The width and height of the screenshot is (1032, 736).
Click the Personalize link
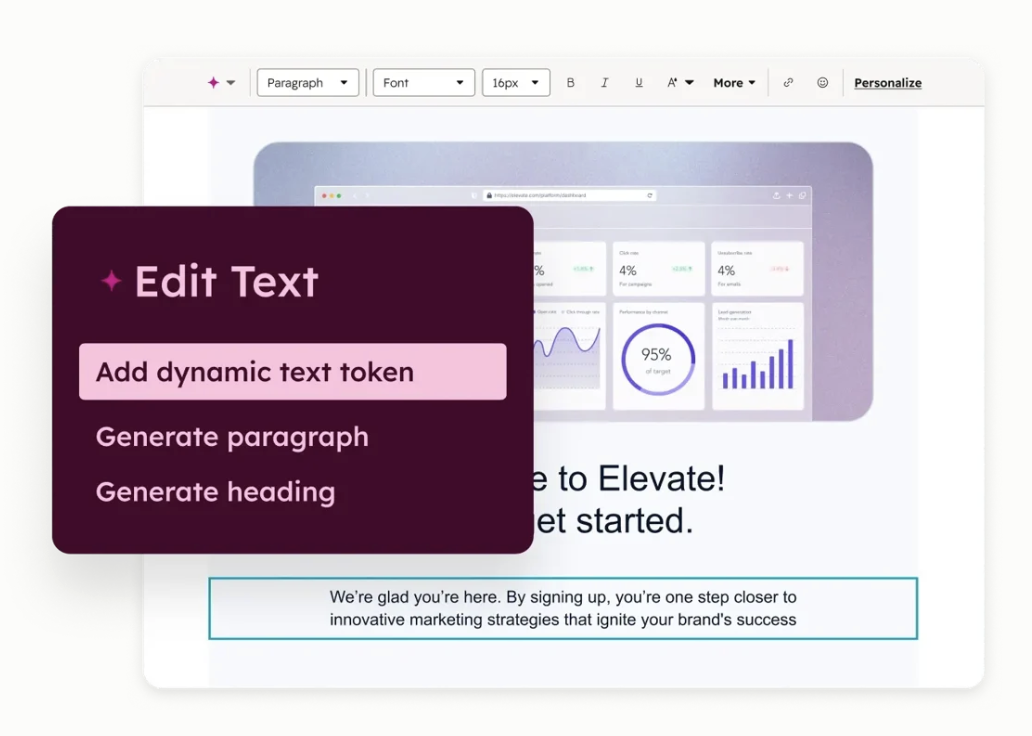pyautogui.click(x=887, y=83)
